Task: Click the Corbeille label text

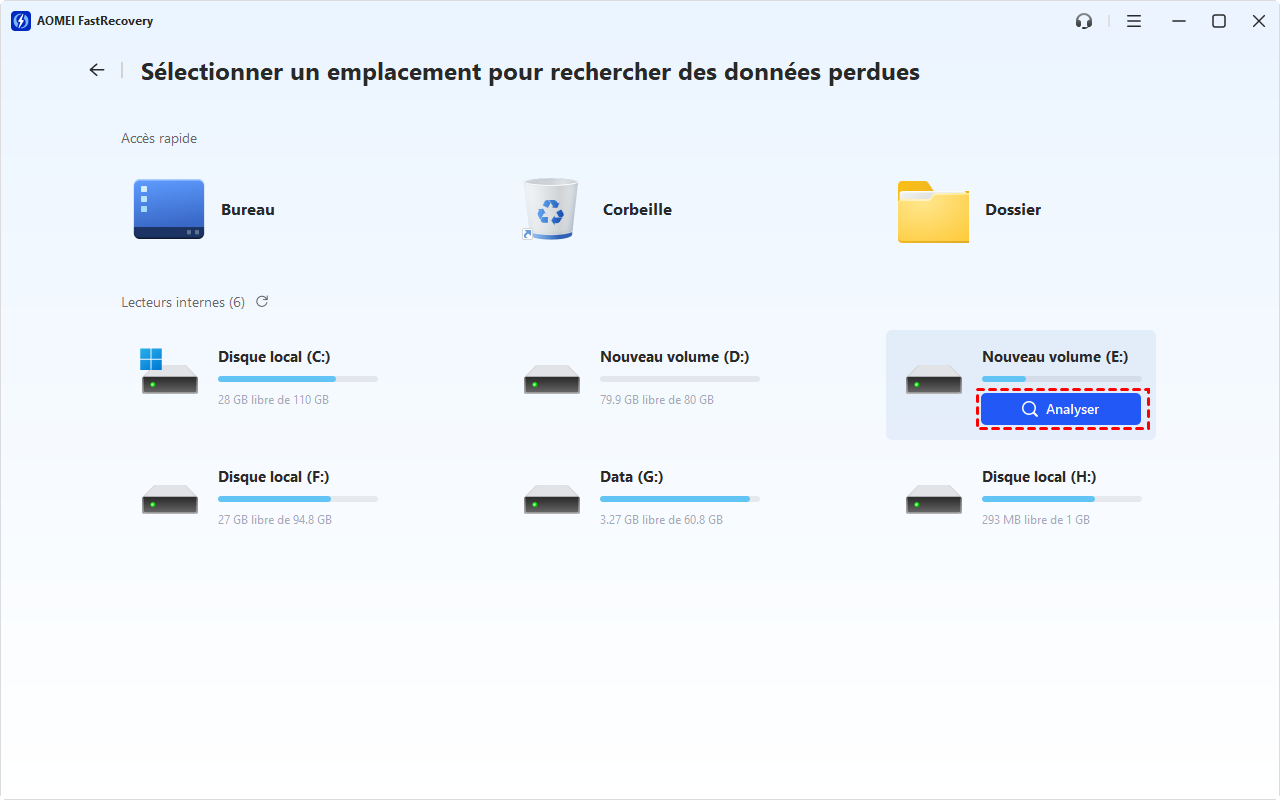Action: click(x=637, y=210)
